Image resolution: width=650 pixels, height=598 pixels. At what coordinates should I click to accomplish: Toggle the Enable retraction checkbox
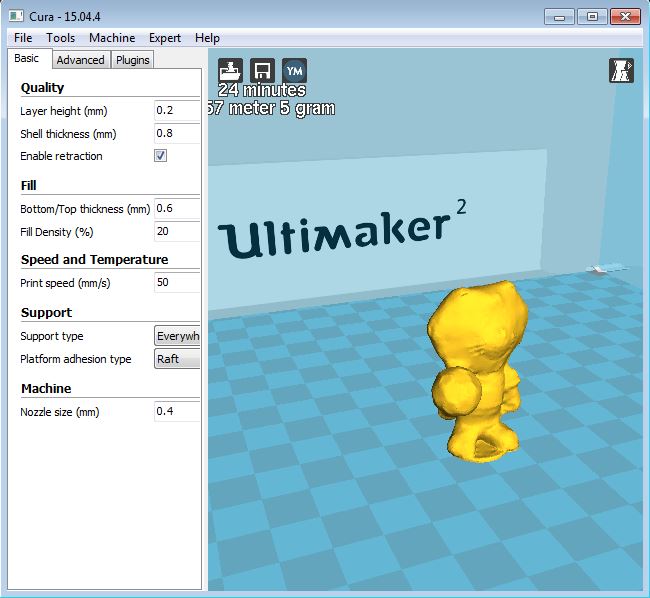(x=160, y=156)
